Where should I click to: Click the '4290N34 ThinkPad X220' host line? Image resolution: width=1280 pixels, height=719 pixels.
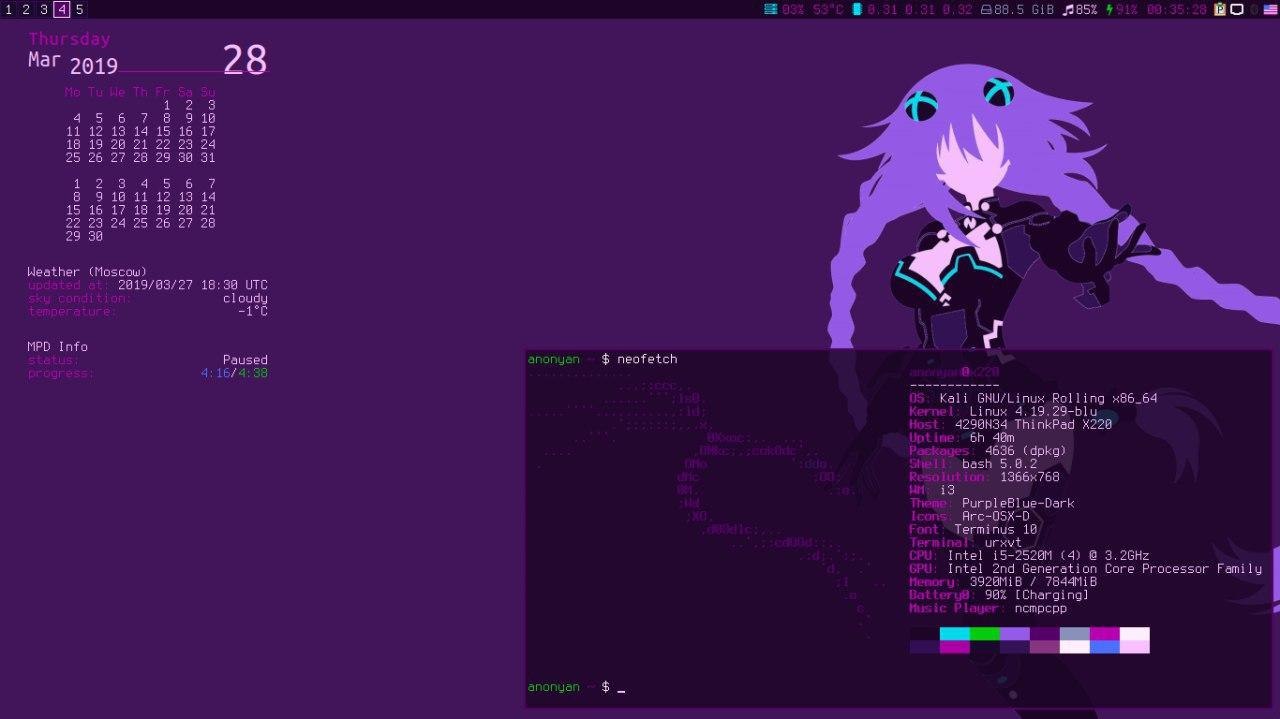pyautogui.click(x=1033, y=424)
